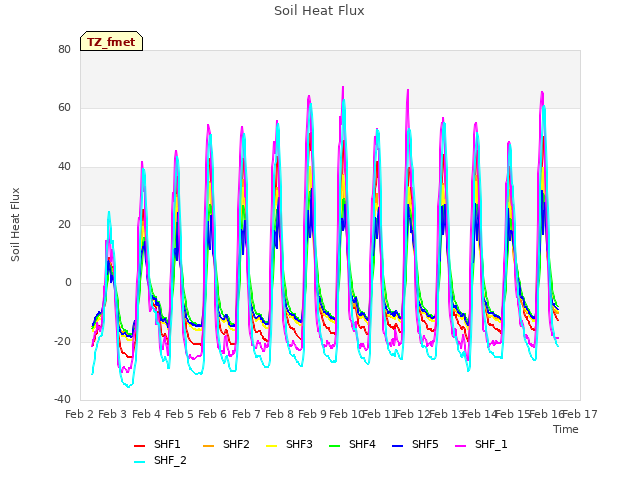640x480 pixels.
Task: Click the cyan SHF_2 legend color marker
Action: click(x=140, y=462)
